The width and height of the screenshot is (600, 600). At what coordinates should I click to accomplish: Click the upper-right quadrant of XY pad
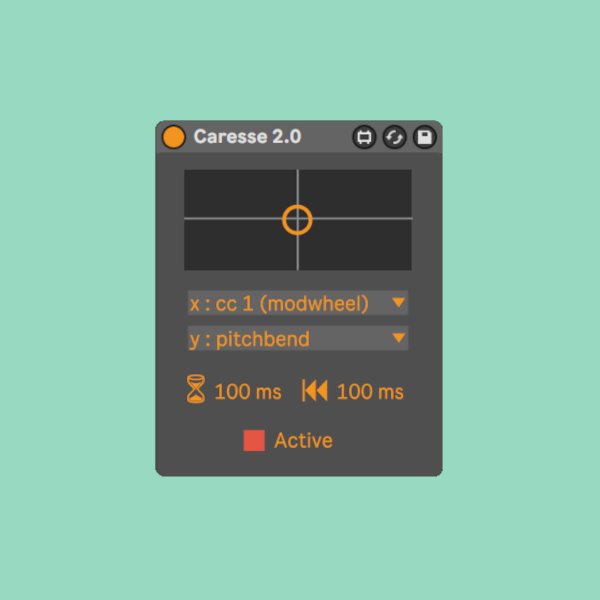355,194
